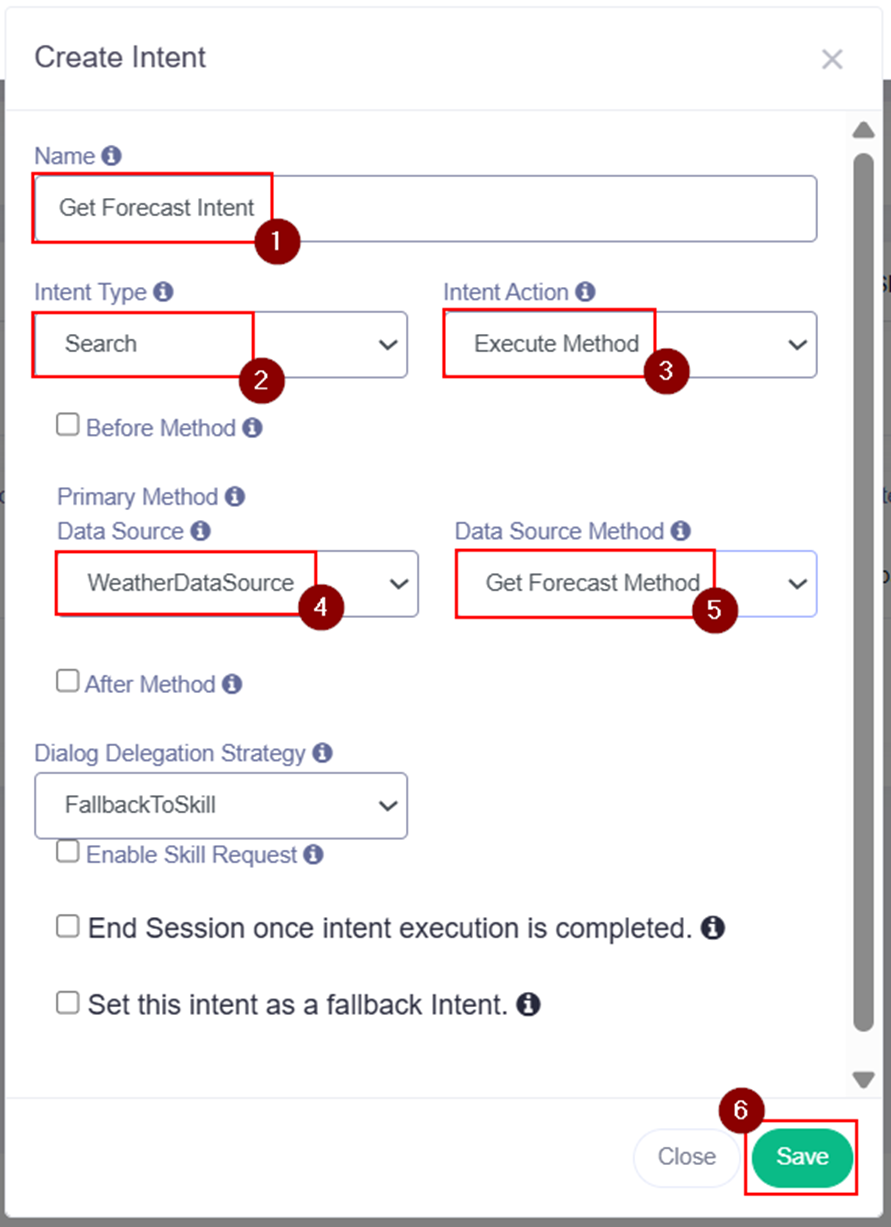Viewport: 891px width, 1227px height.
Task: Click the Close button
Action: 686,1157
